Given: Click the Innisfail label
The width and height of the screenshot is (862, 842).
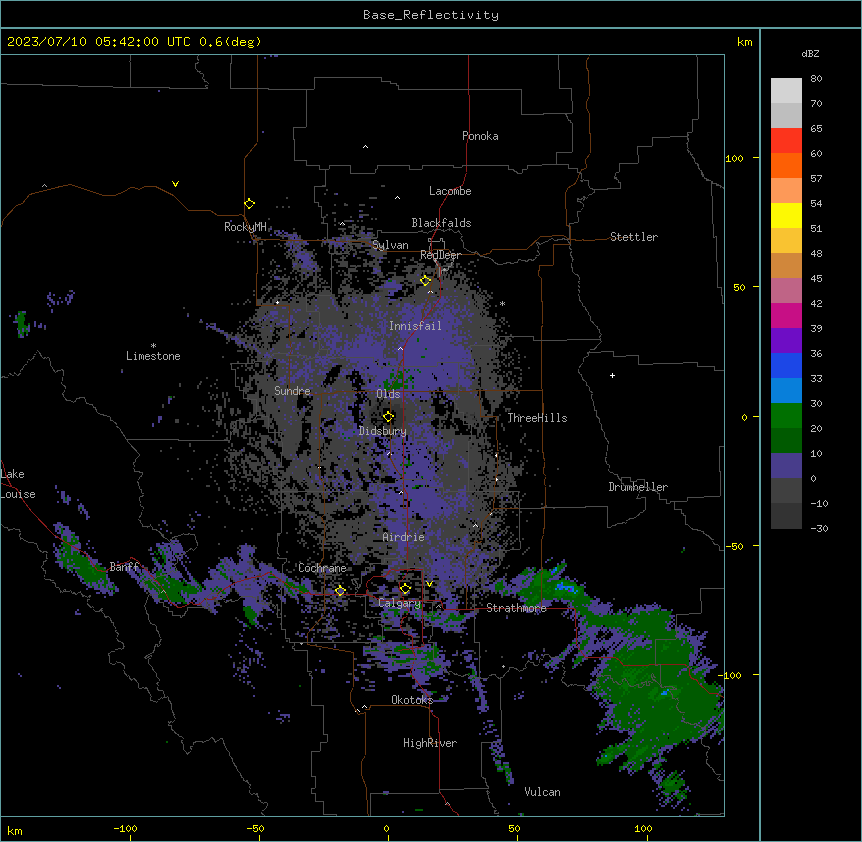Looking at the screenshot, I should click(415, 326).
